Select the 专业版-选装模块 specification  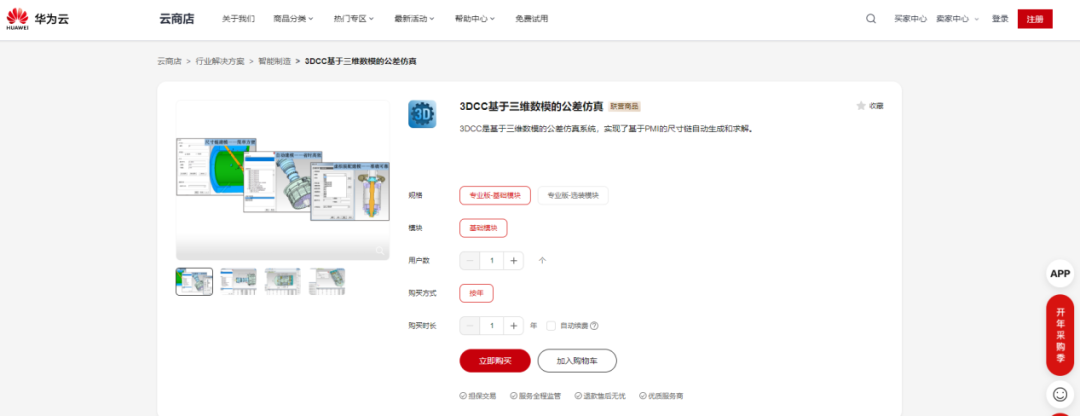[x=572, y=196]
